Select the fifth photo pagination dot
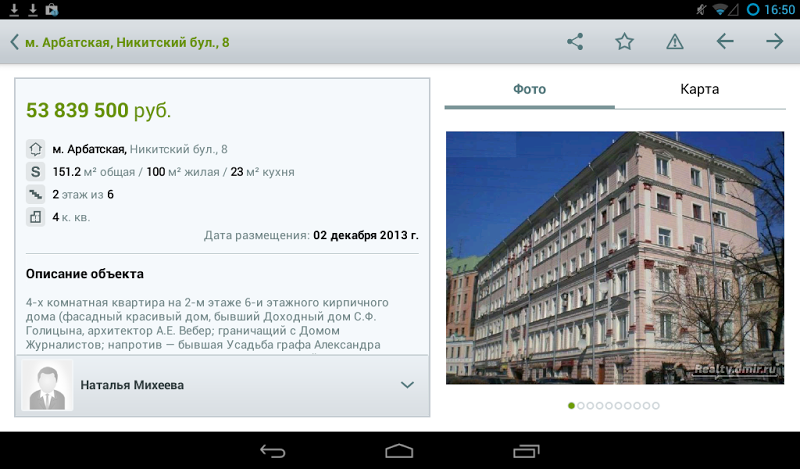Image resolution: width=800 pixels, height=469 pixels. tap(609, 406)
